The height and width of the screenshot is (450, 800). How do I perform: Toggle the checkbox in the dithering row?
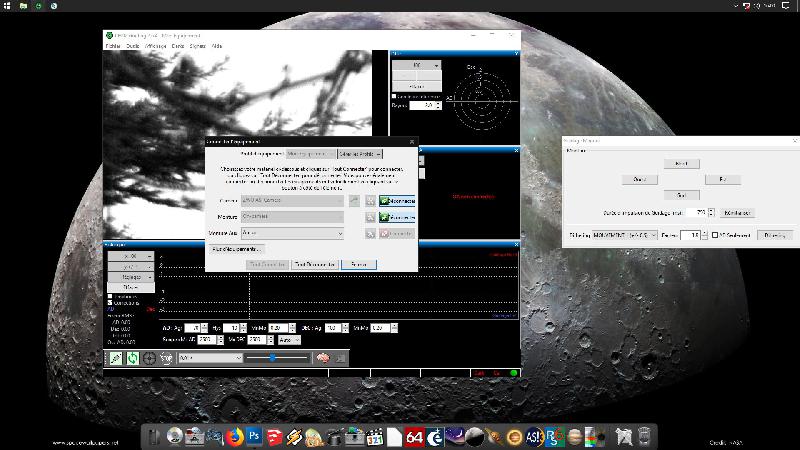click(x=715, y=235)
